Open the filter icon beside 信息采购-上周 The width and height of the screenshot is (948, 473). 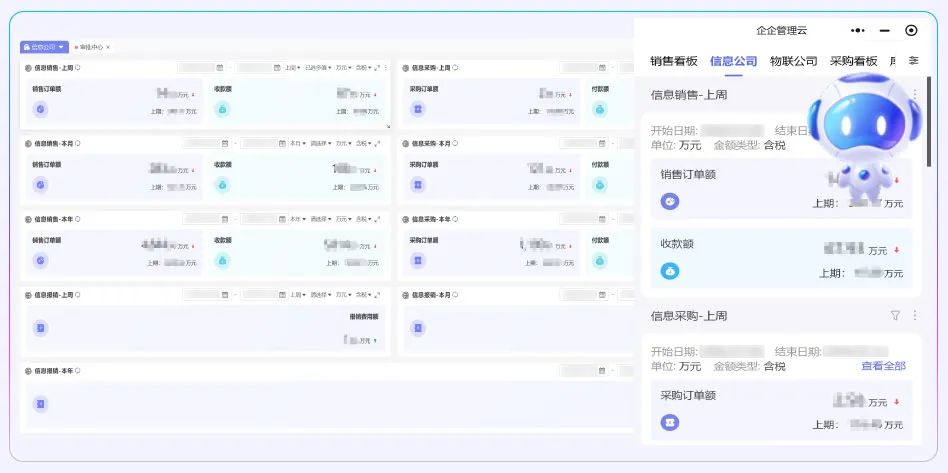pyautogui.click(x=895, y=315)
